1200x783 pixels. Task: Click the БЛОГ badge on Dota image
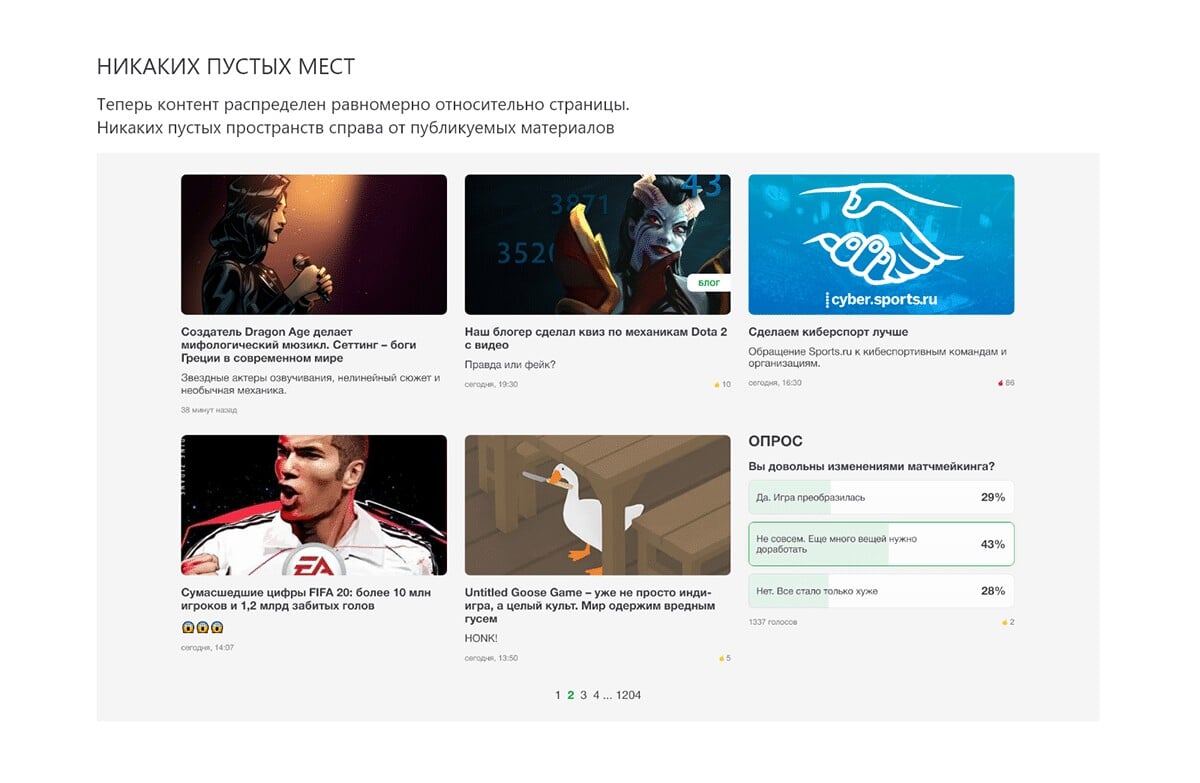tap(709, 283)
